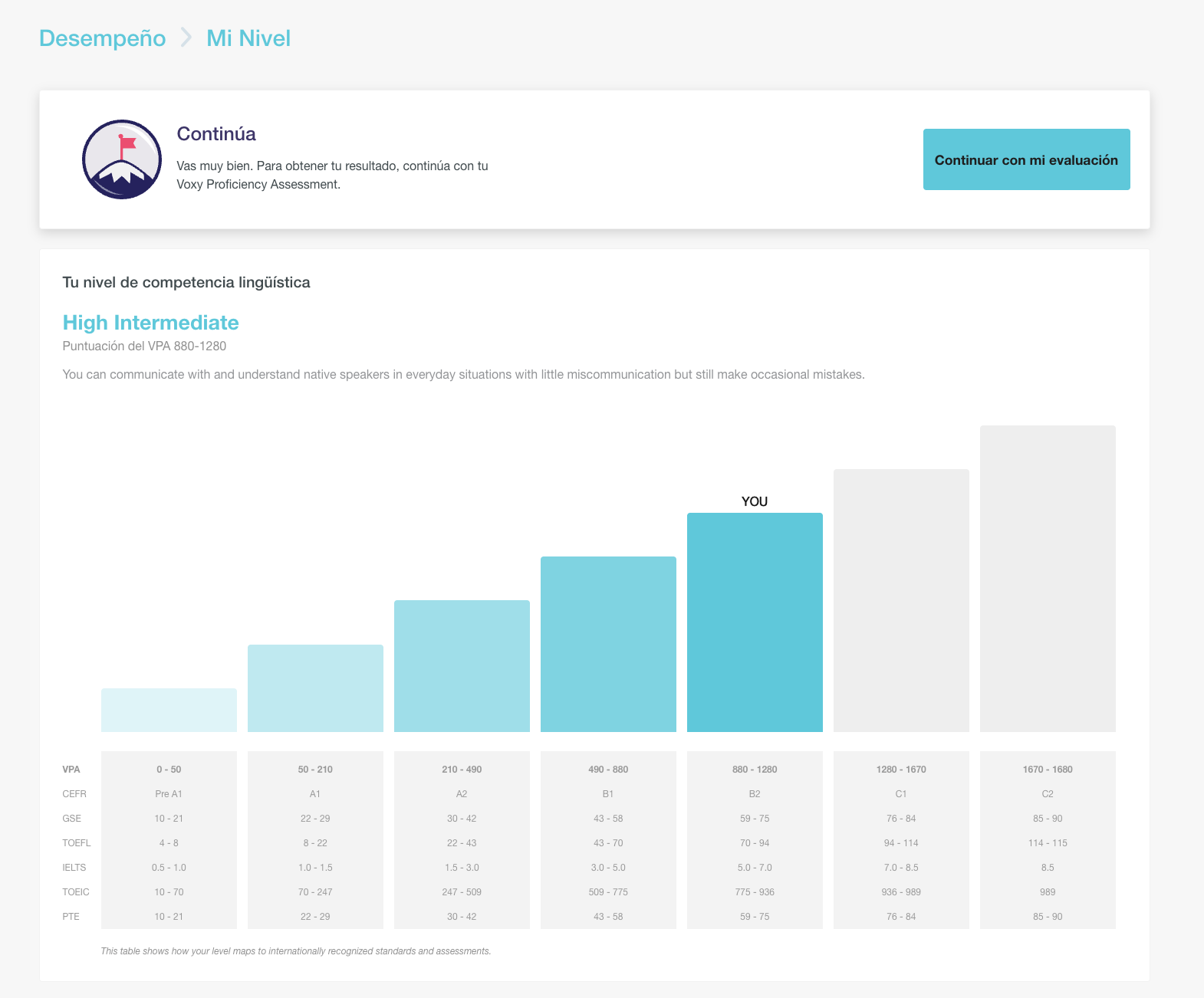Viewport: 1204px width, 998px height.
Task: Select the Pre A1 level bar
Action: [169, 710]
